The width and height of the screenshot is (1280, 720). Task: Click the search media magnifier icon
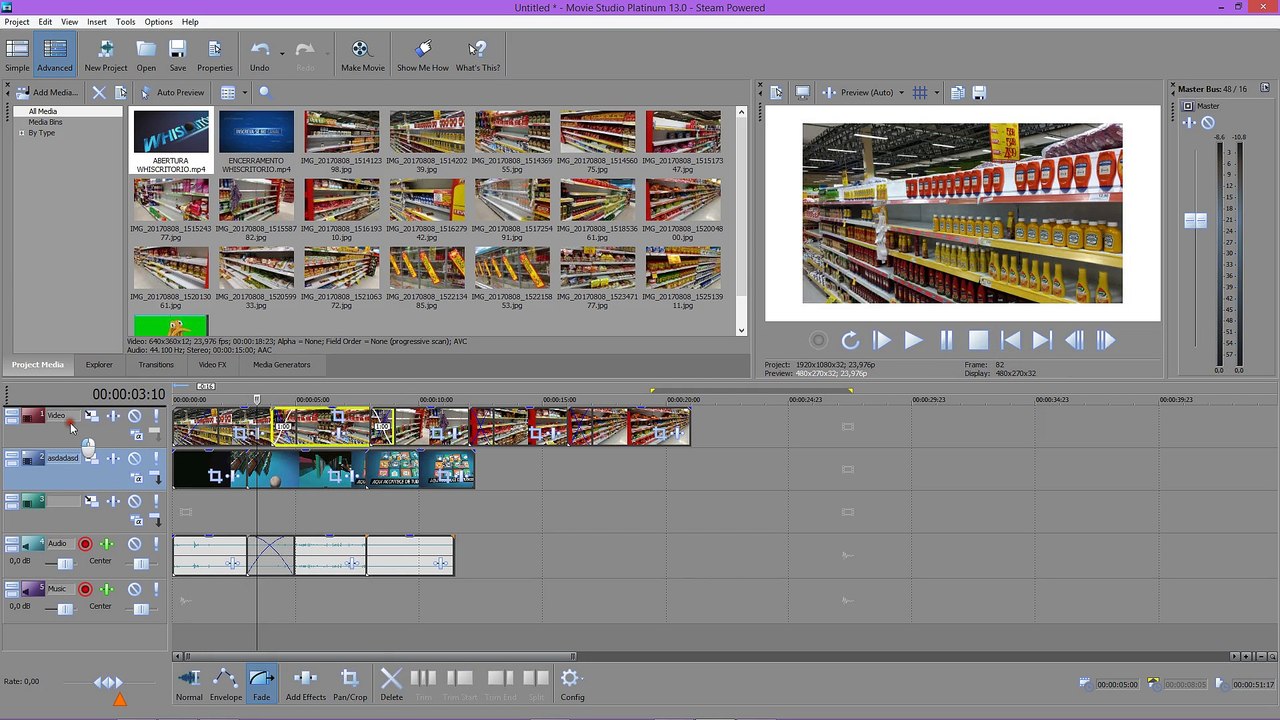(265, 92)
